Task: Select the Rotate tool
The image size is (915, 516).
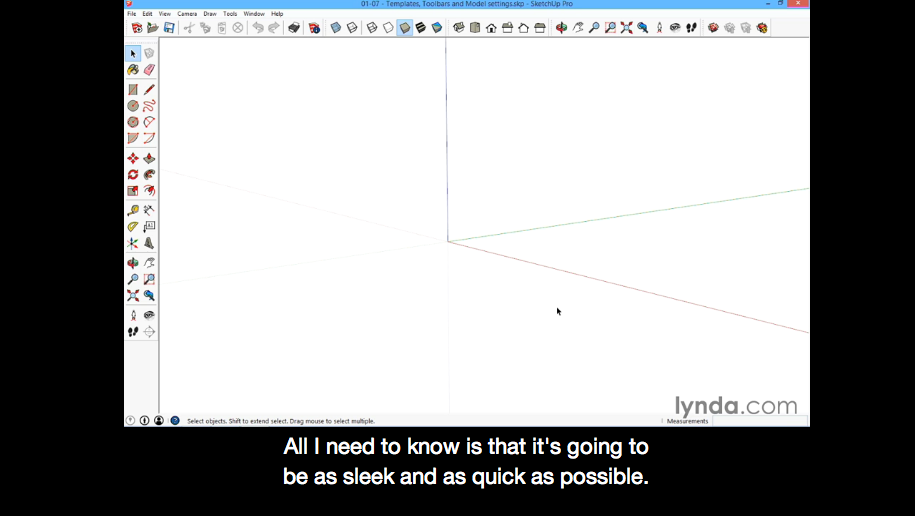Action: coord(133,175)
